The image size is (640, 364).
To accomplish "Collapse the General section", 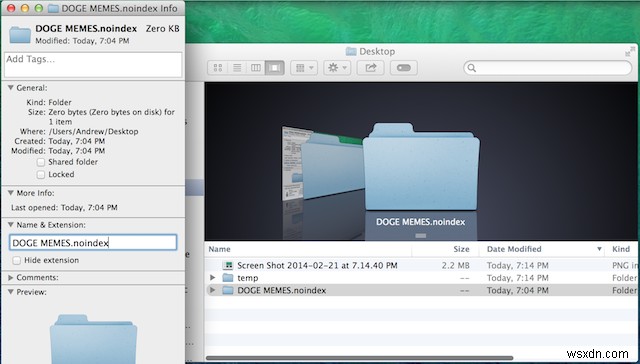I will pos(11,88).
